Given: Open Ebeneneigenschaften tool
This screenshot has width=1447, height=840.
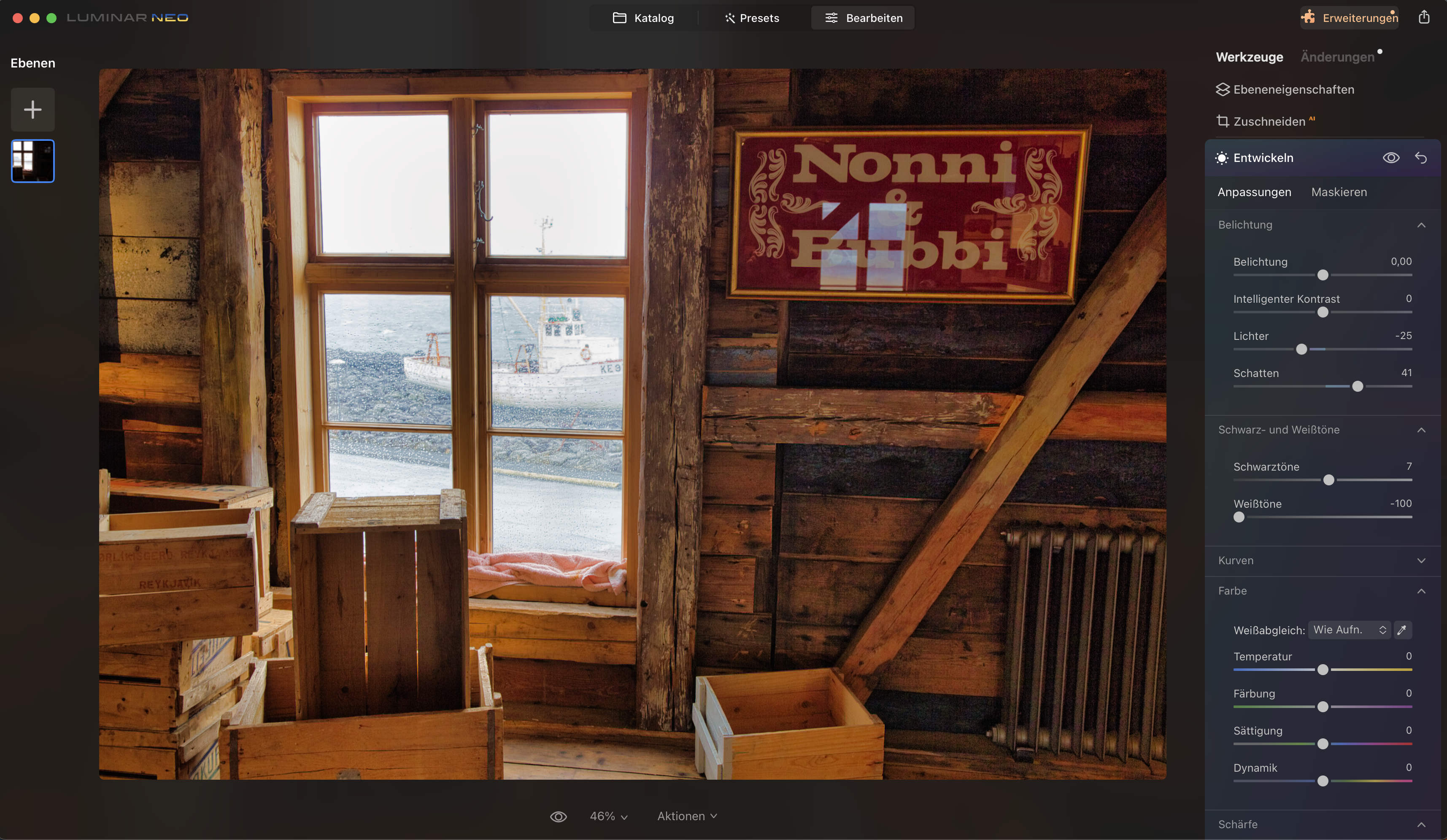Looking at the screenshot, I should click(1285, 89).
